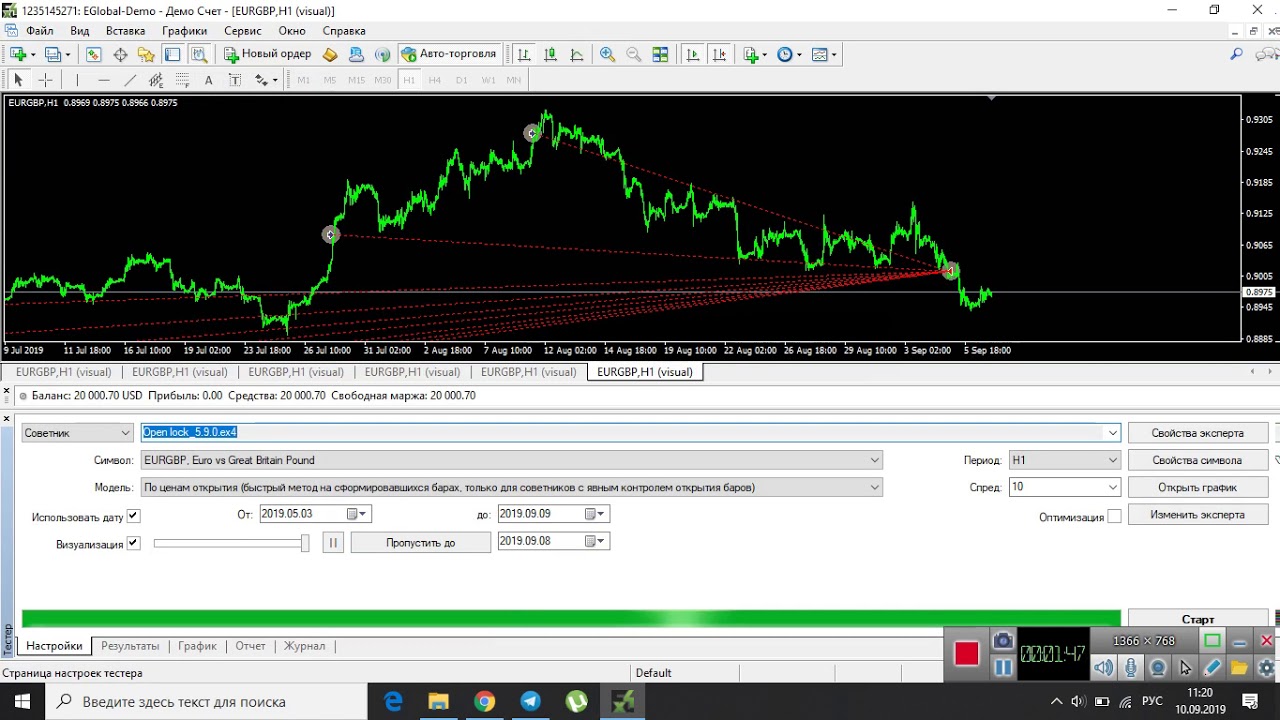Select the text label tool
Viewport: 1280px width, 720px height.
coord(234,80)
